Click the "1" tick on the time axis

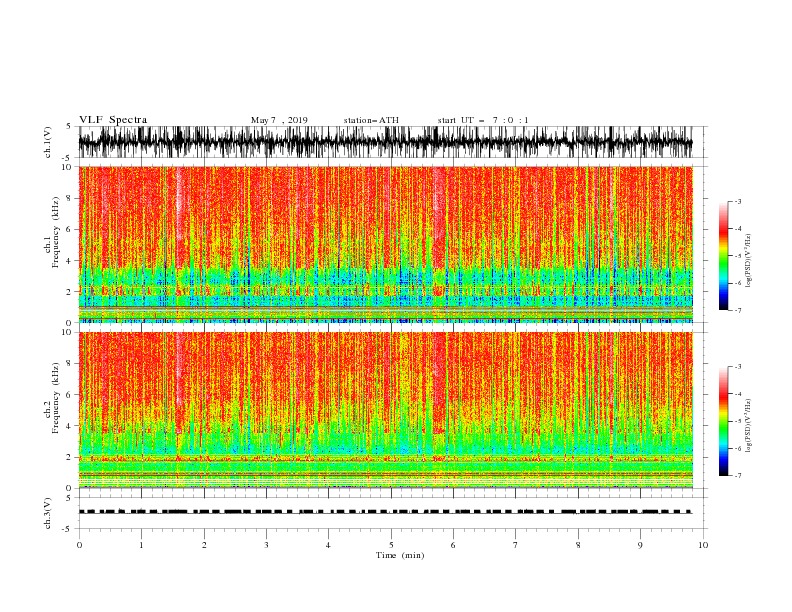(141, 545)
